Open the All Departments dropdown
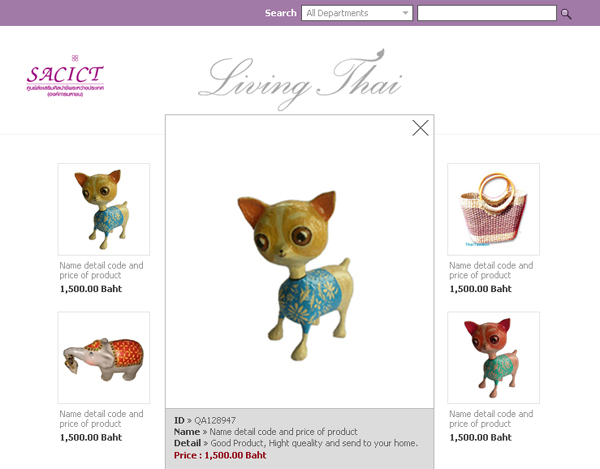600x469 pixels. (x=357, y=13)
